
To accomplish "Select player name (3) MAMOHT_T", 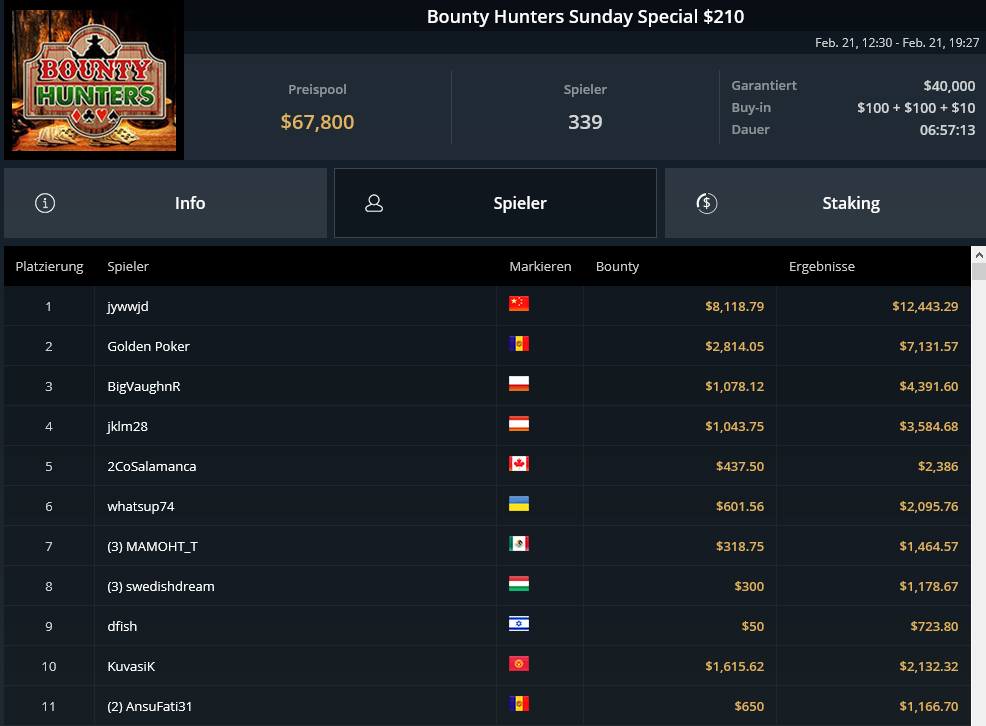I will (152, 547).
